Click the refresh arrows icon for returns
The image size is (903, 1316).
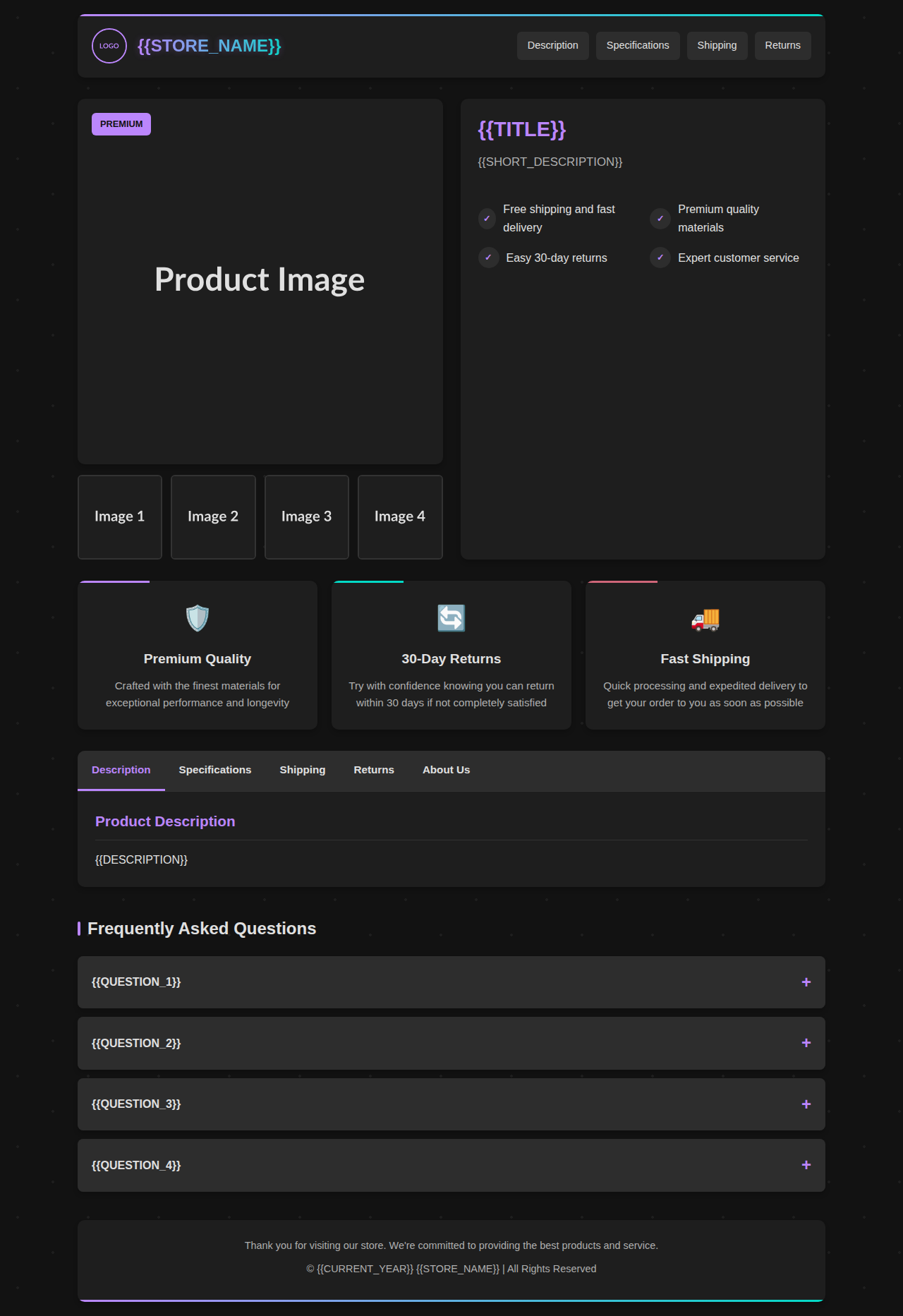point(451,618)
